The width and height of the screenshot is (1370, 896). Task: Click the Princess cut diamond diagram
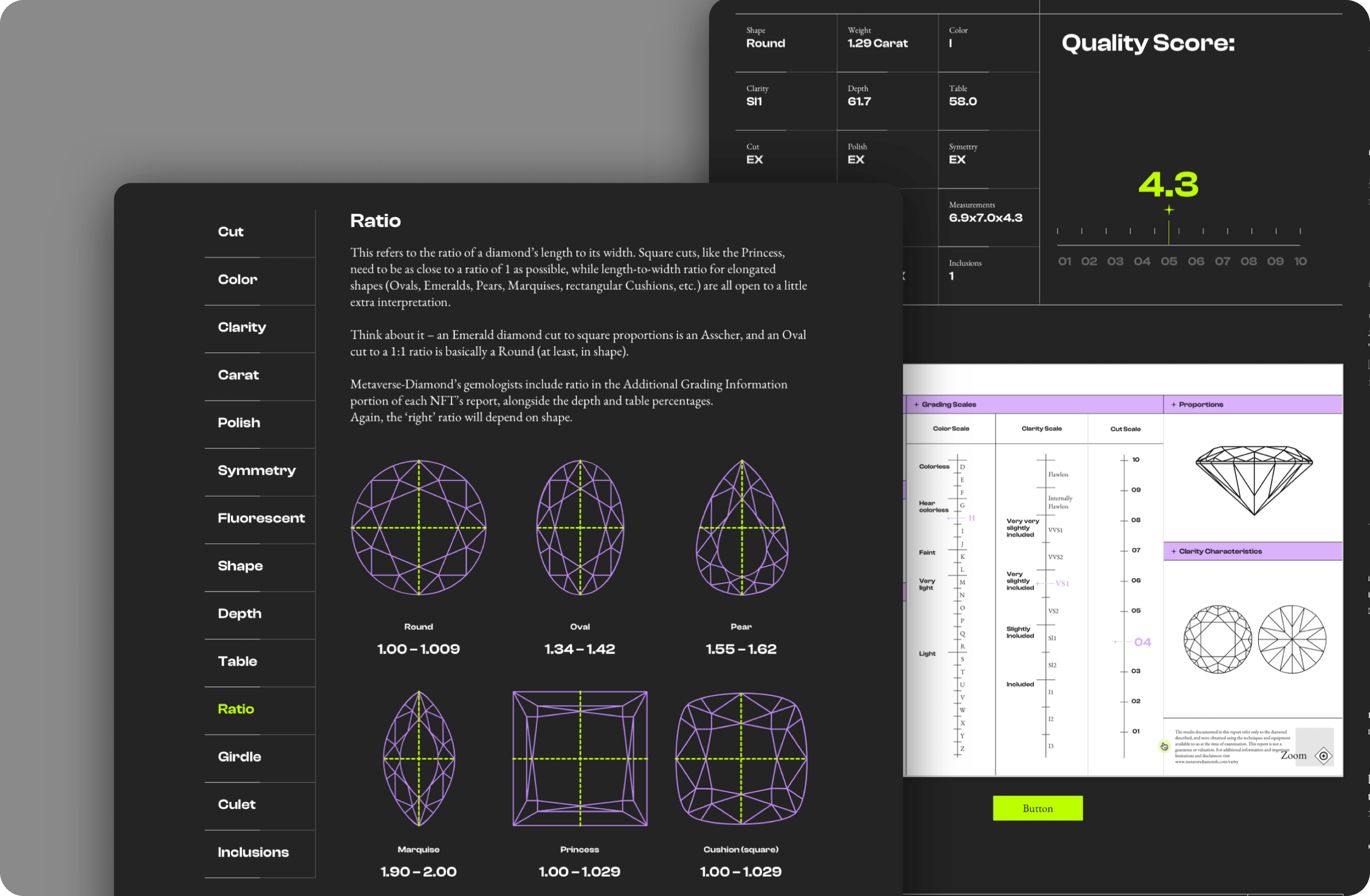click(x=579, y=759)
